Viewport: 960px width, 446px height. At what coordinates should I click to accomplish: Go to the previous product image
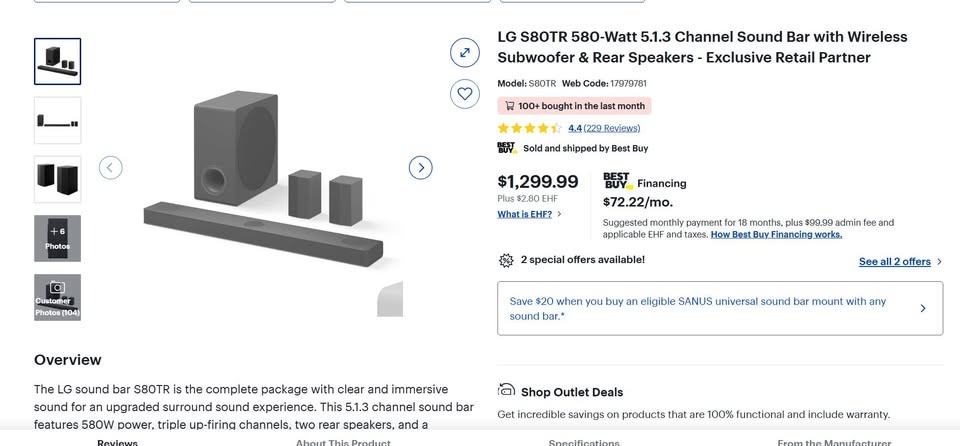[x=111, y=167]
